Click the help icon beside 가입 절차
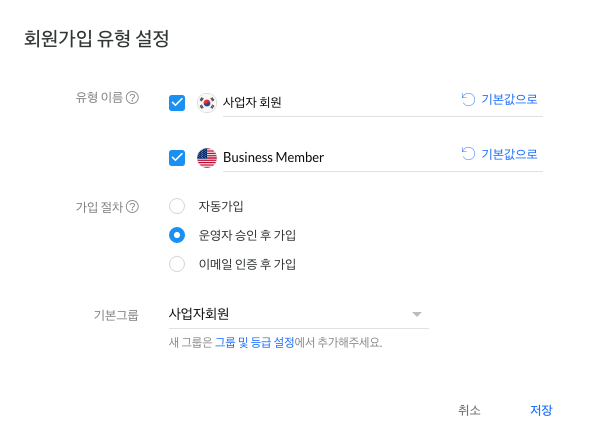 (132, 207)
